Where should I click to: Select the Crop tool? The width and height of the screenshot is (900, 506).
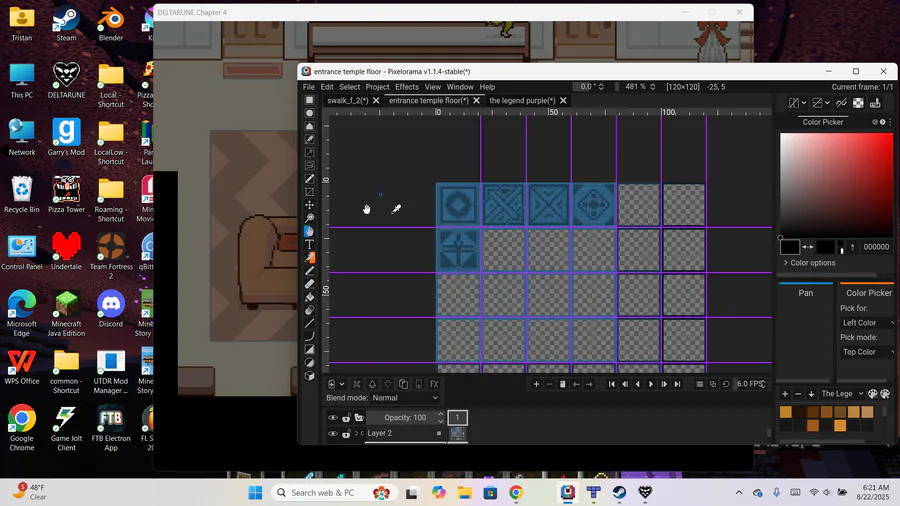(x=309, y=192)
